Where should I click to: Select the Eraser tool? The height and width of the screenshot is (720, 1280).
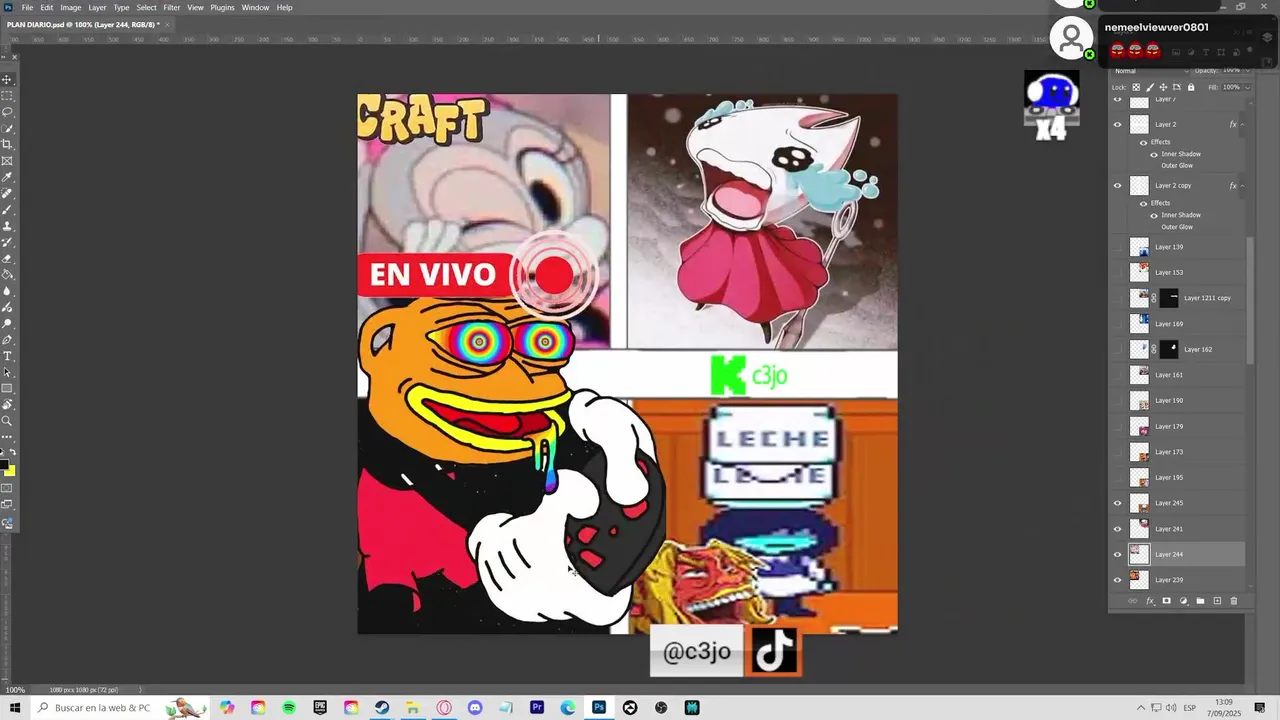7,258
